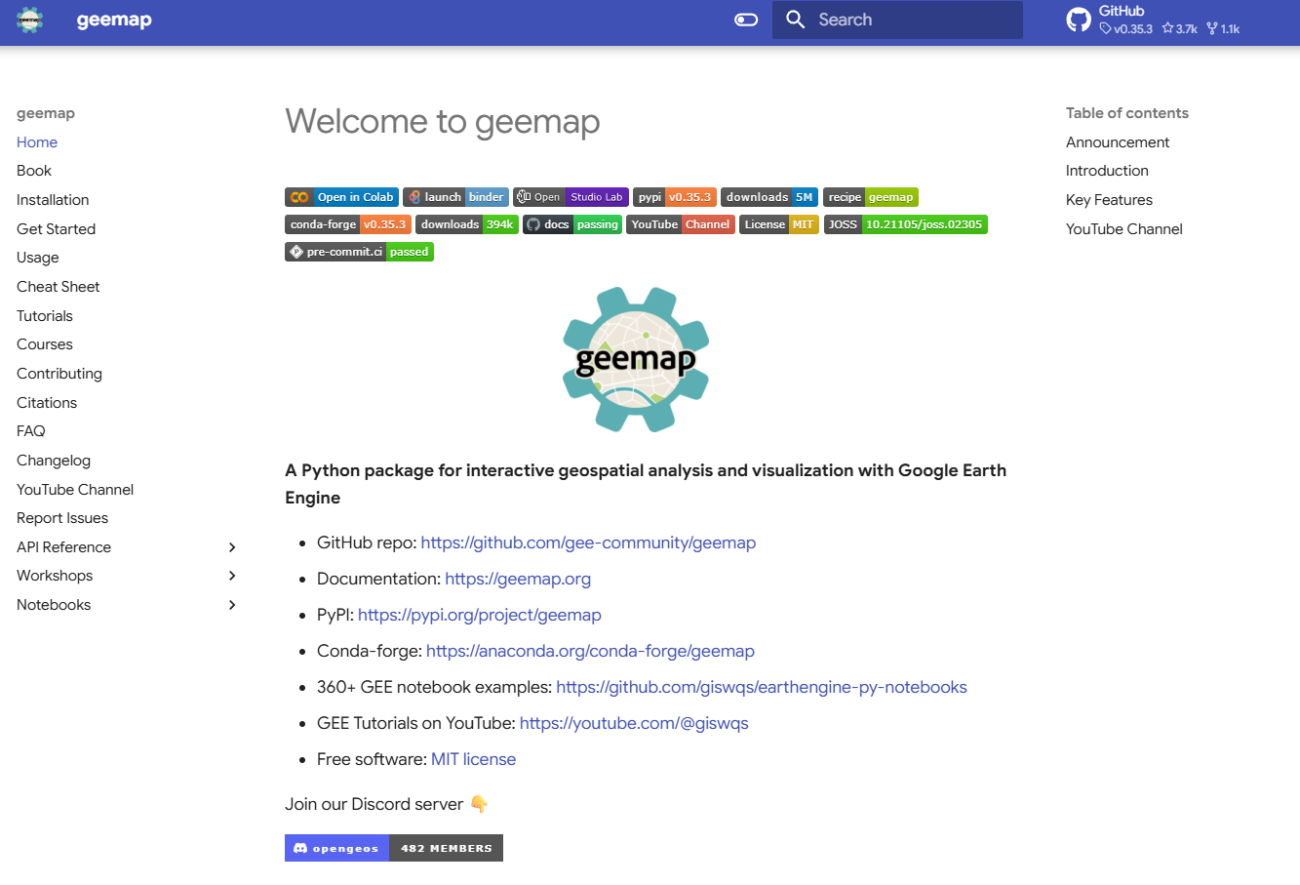The image size is (1300, 885).
Task: Open the MIT license link
Action: pos(473,759)
